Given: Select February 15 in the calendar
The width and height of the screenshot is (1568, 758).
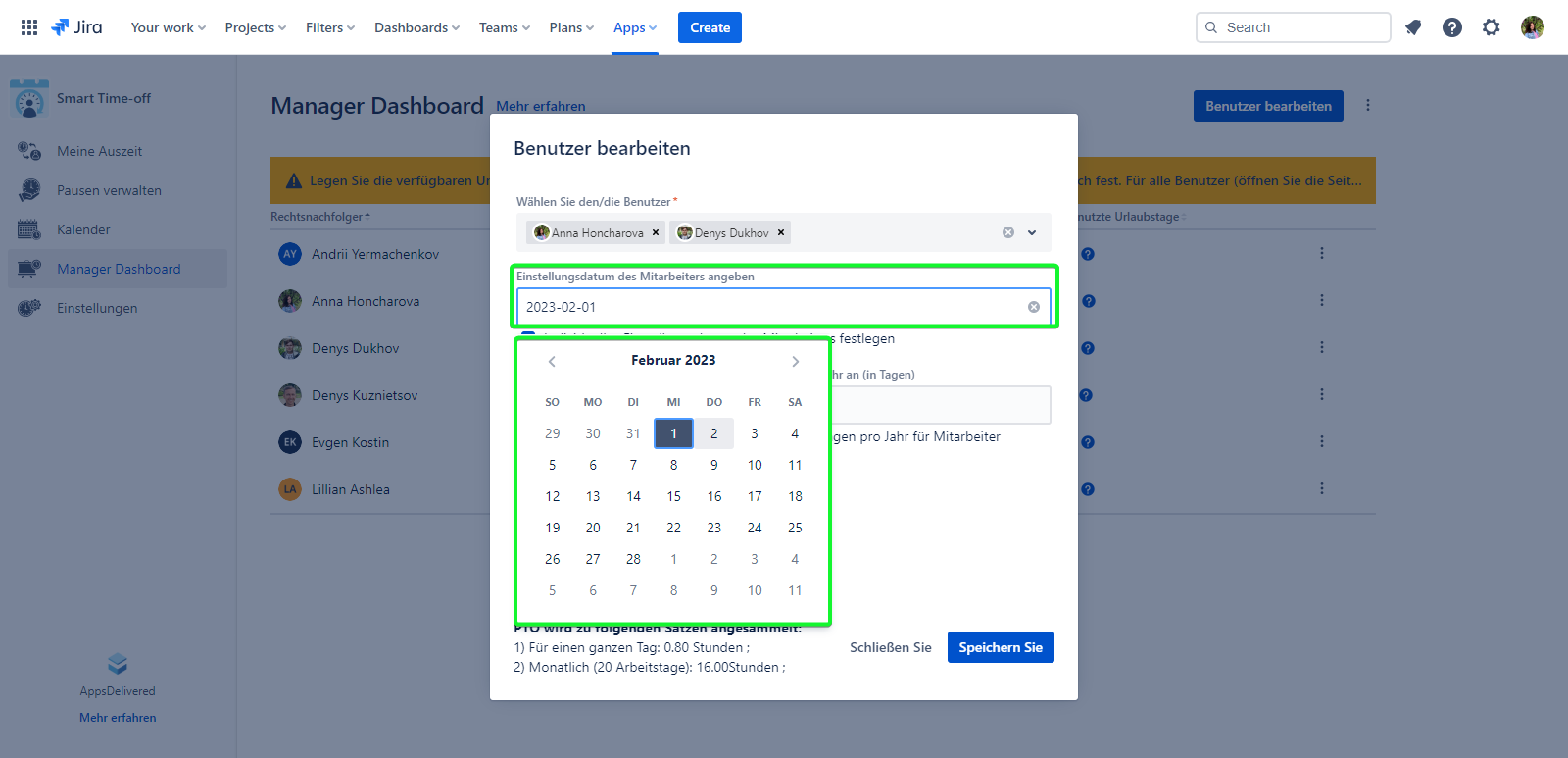Looking at the screenshot, I should (x=673, y=496).
